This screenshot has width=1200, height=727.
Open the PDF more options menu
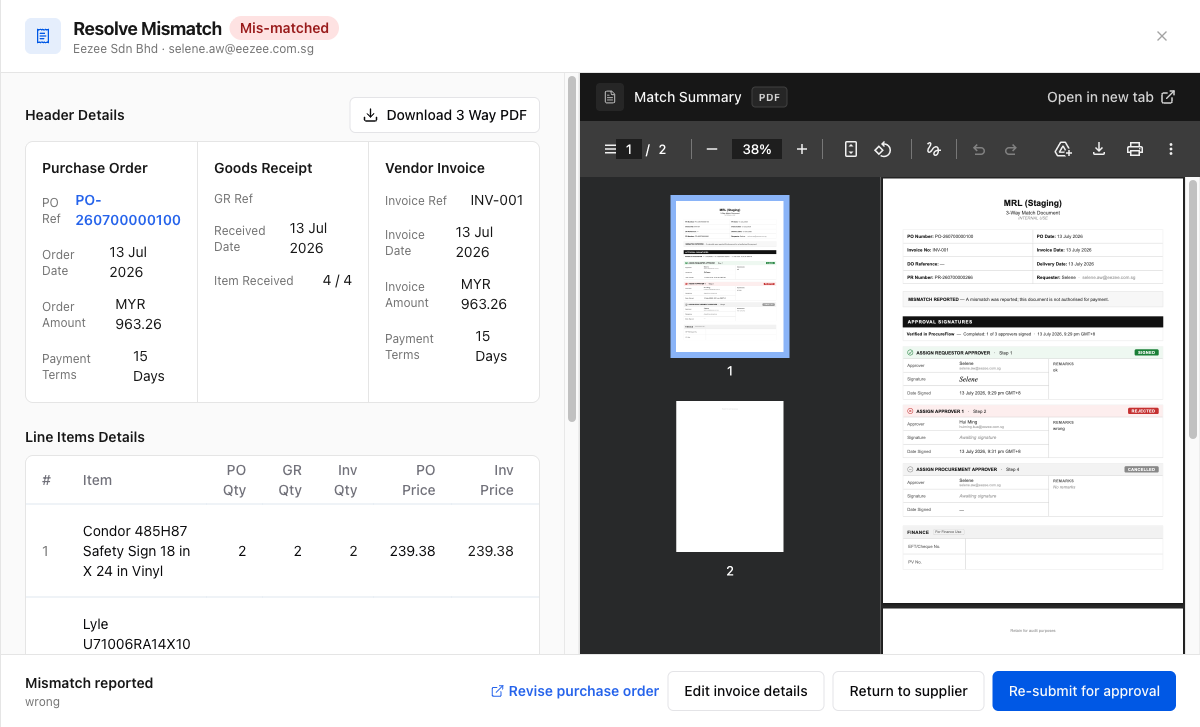point(1171,149)
